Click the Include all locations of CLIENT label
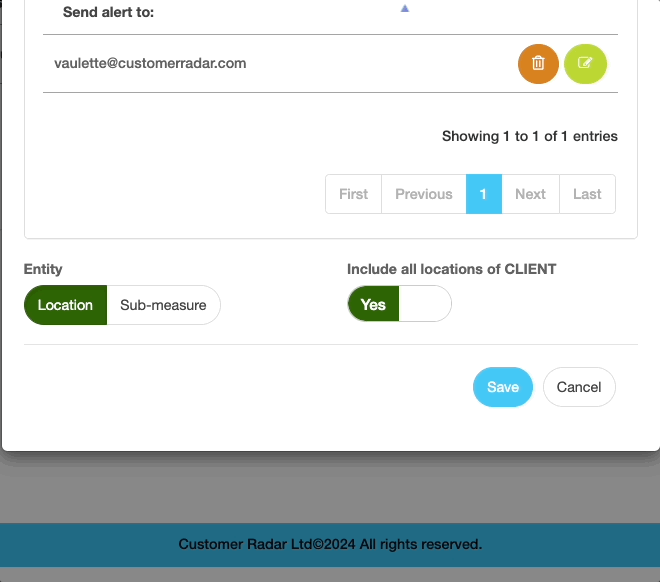This screenshot has height=582, width=660. pyautogui.click(x=452, y=269)
